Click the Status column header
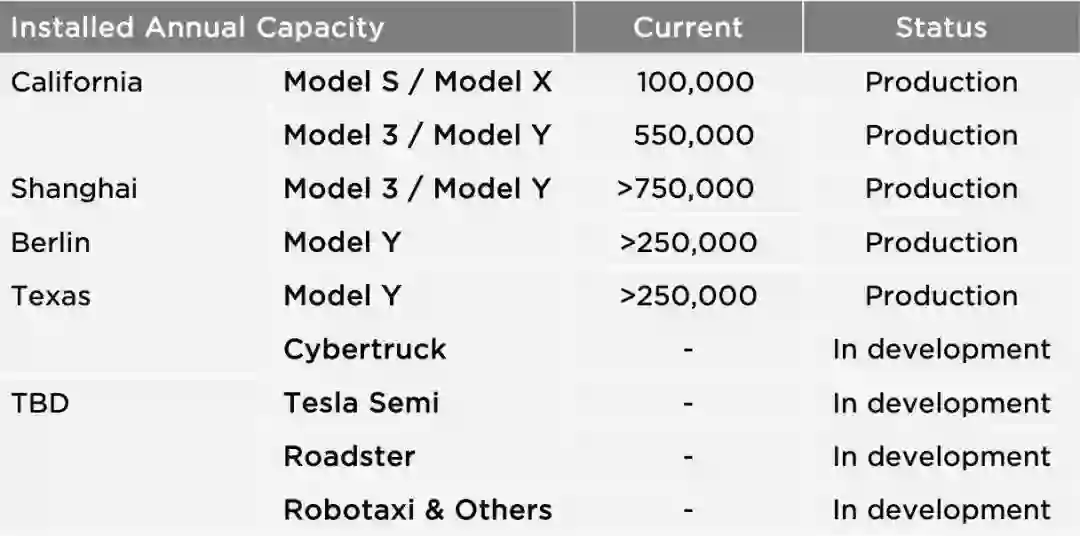The image size is (1080, 536). [940, 27]
